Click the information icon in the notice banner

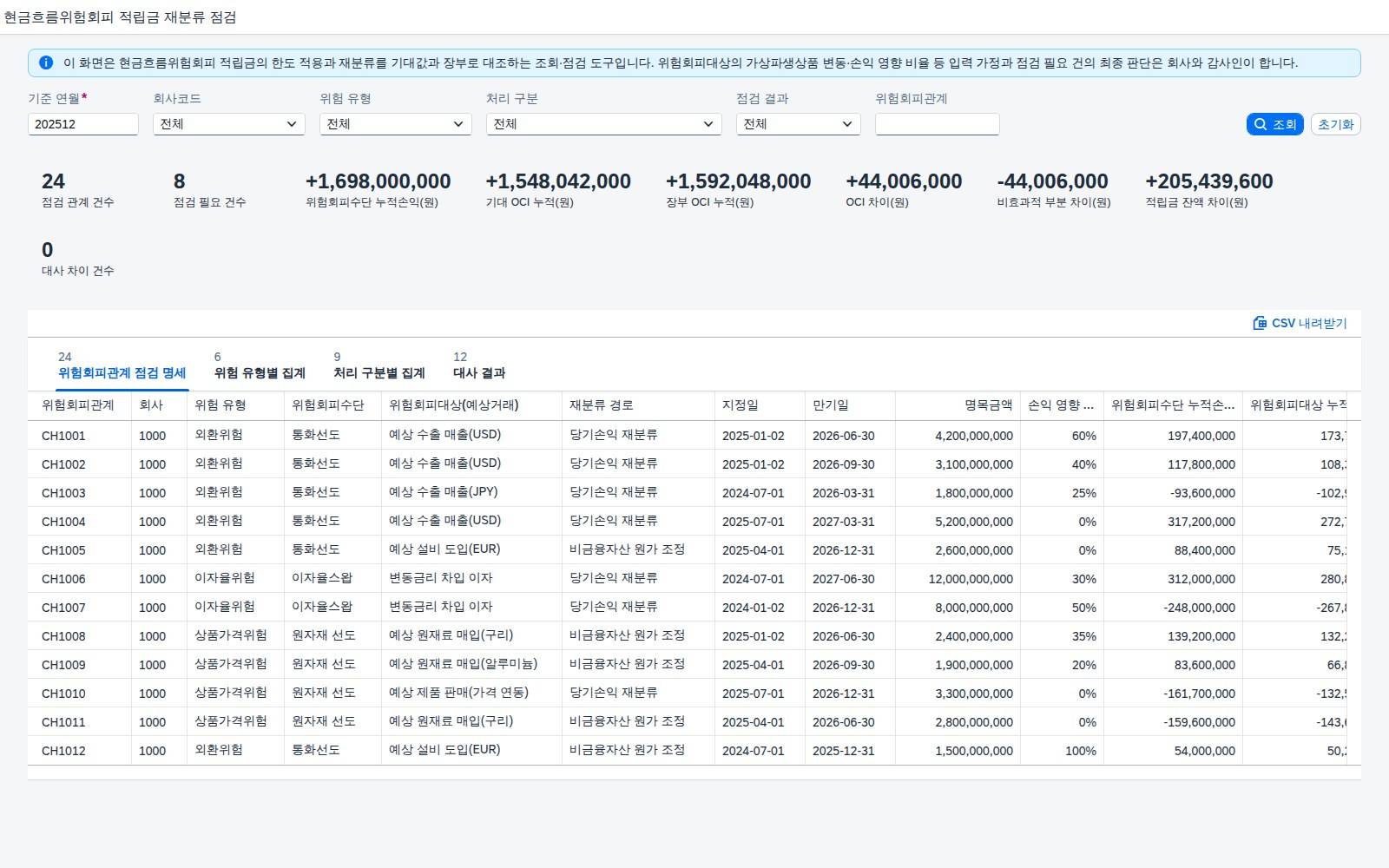coord(46,62)
